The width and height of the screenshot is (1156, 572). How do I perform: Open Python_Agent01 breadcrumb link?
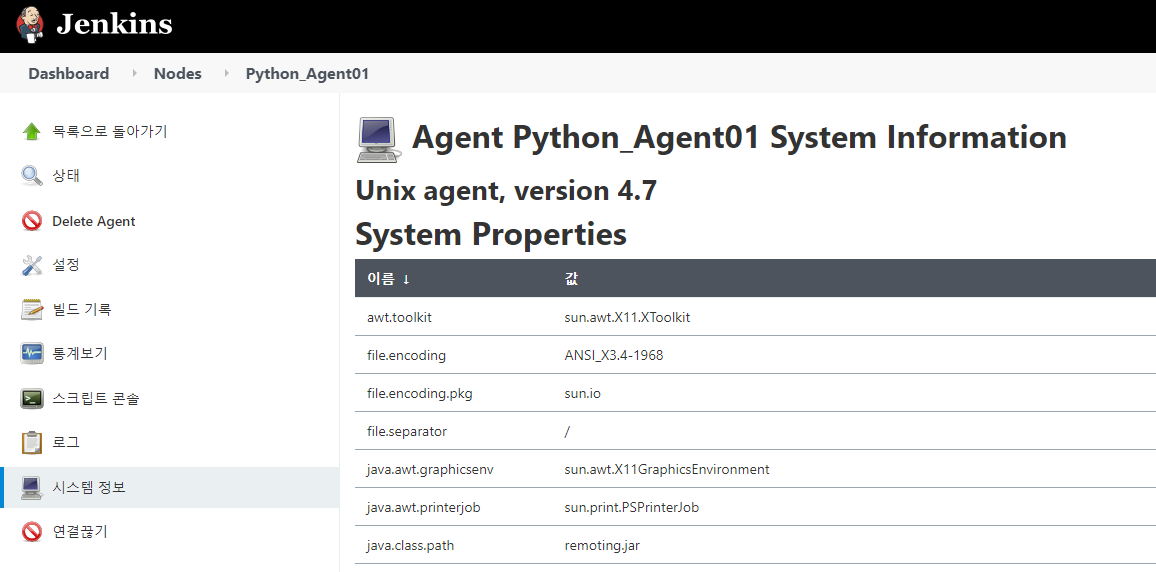coord(307,74)
